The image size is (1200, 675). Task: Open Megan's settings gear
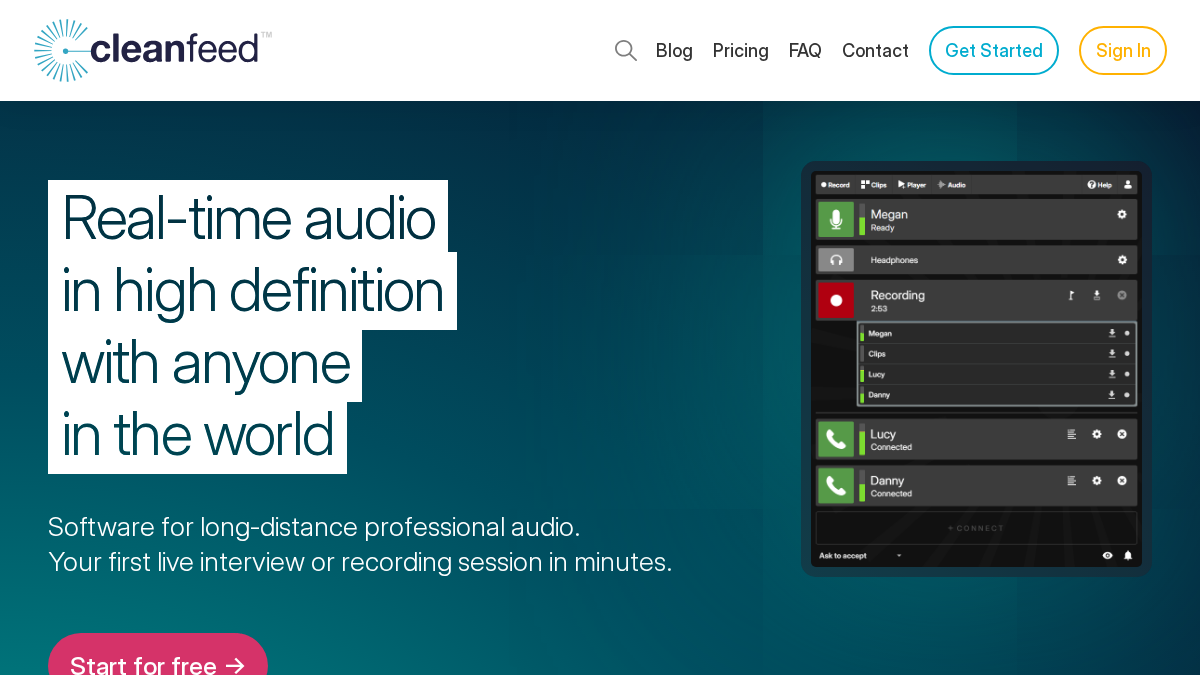pyautogui.click(x=1122, y=214)
